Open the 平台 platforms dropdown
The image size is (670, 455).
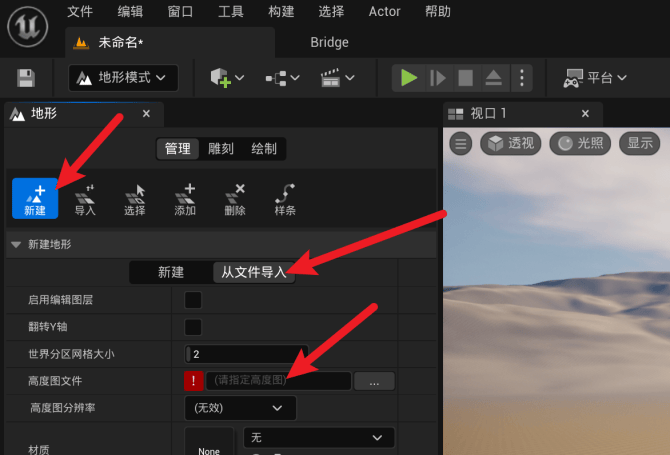click(595, 78)
